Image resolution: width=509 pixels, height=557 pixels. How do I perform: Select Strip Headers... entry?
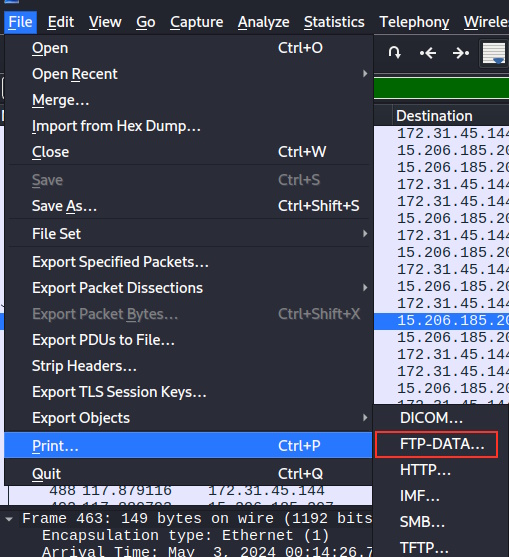188,366
